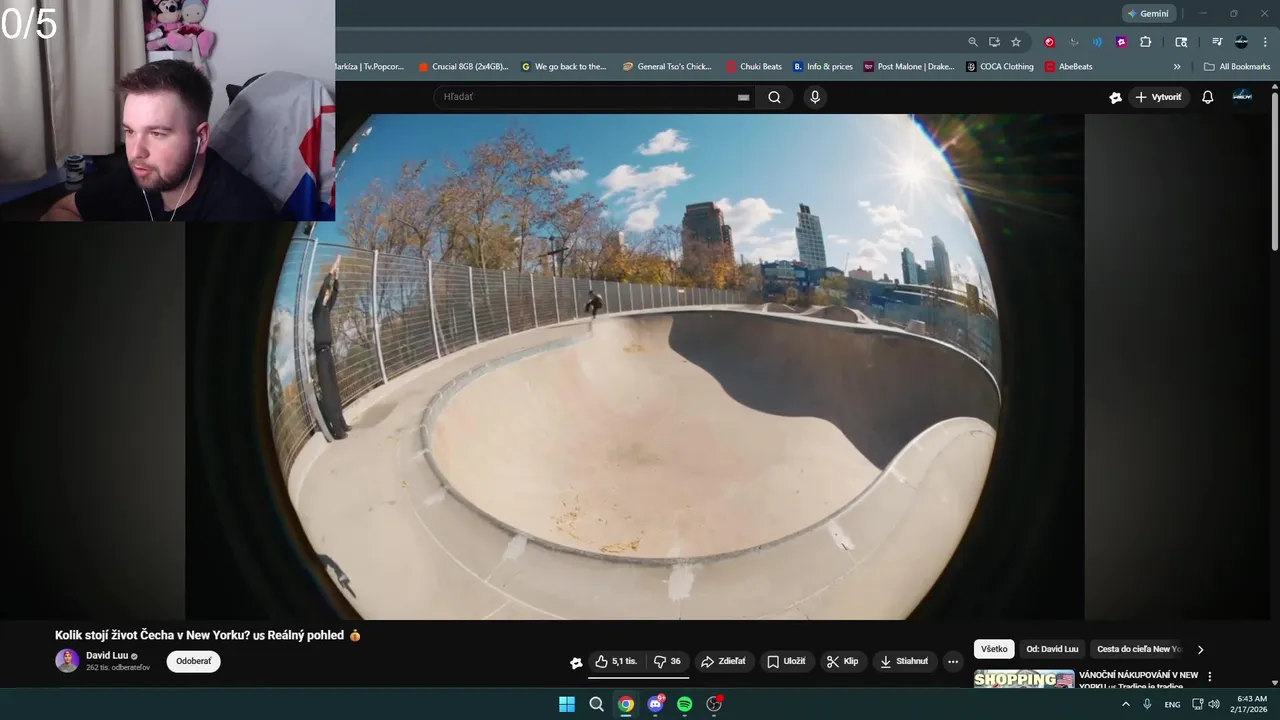Select the Všetko filter chip
The width and height of the screenshot is (1280, 720).
tap(994, 649)
